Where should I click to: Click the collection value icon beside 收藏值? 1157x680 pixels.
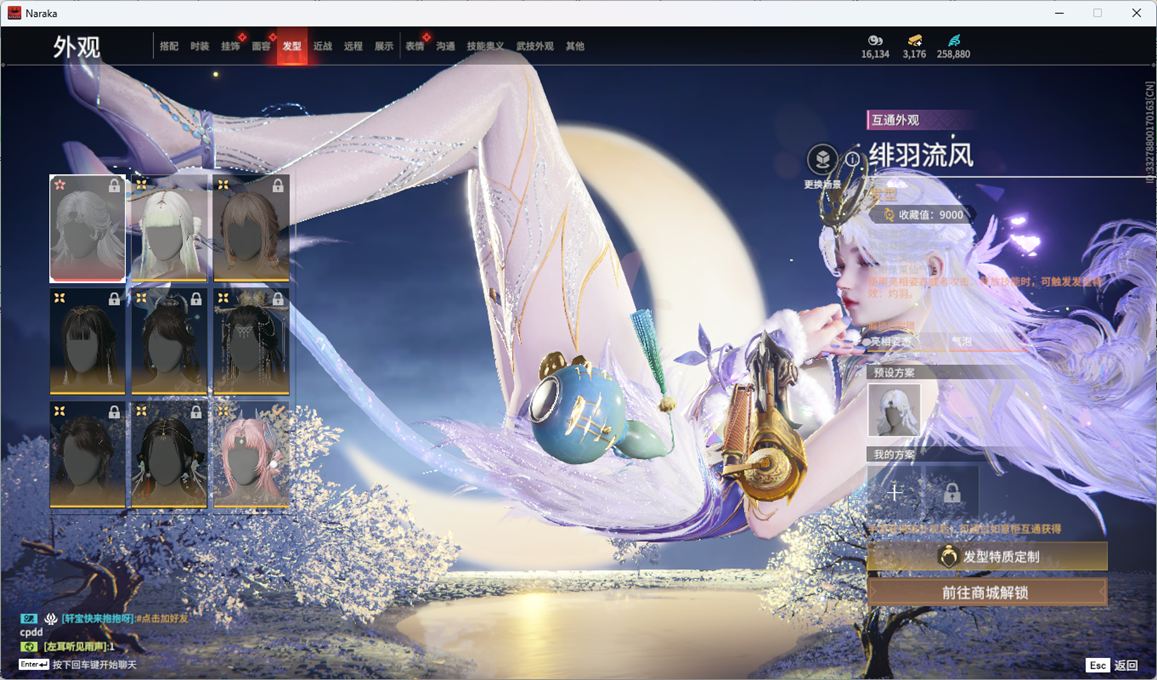coord(888,215)
